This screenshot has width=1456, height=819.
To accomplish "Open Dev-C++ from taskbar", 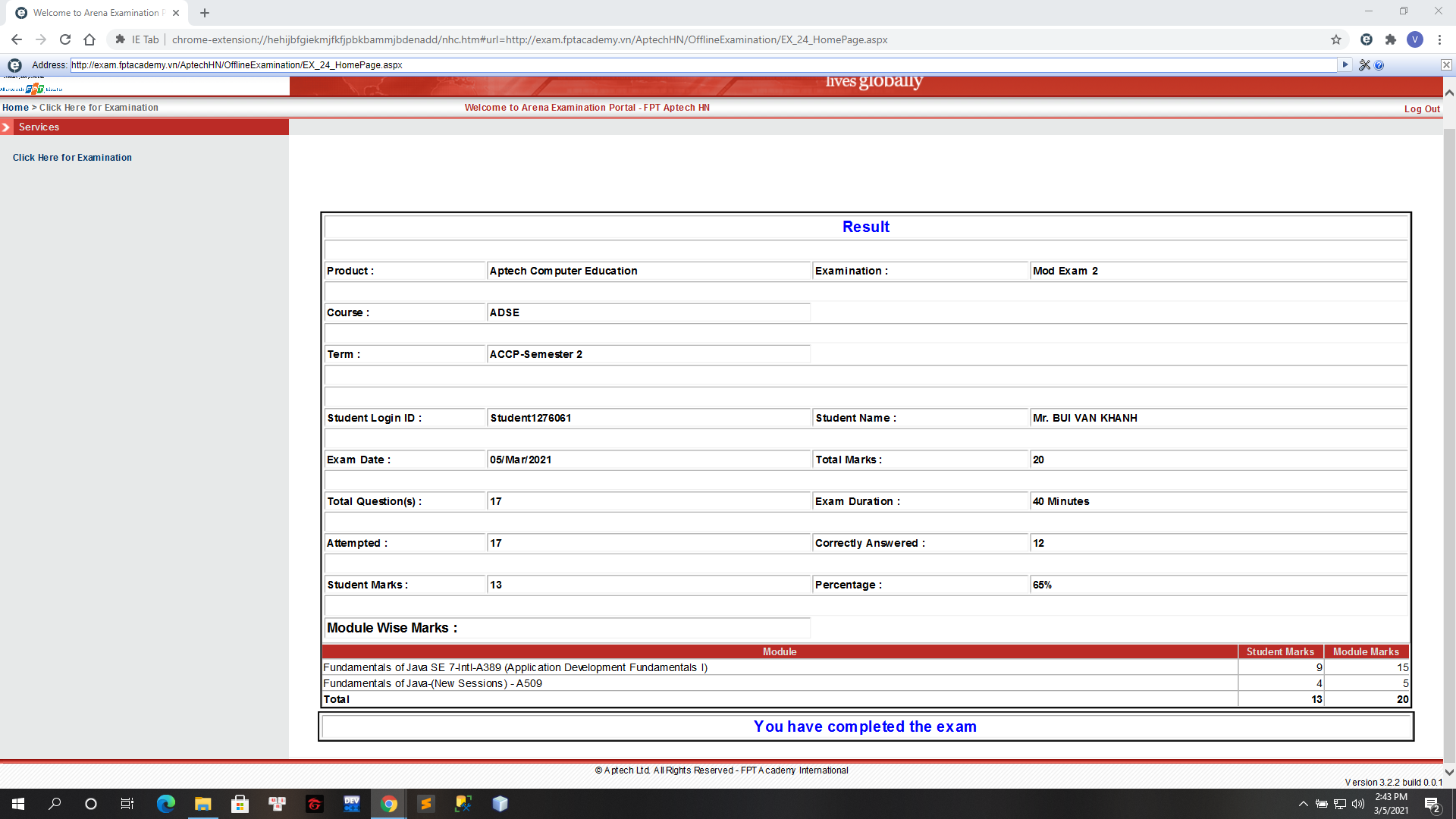I will [x=351, y=804].
